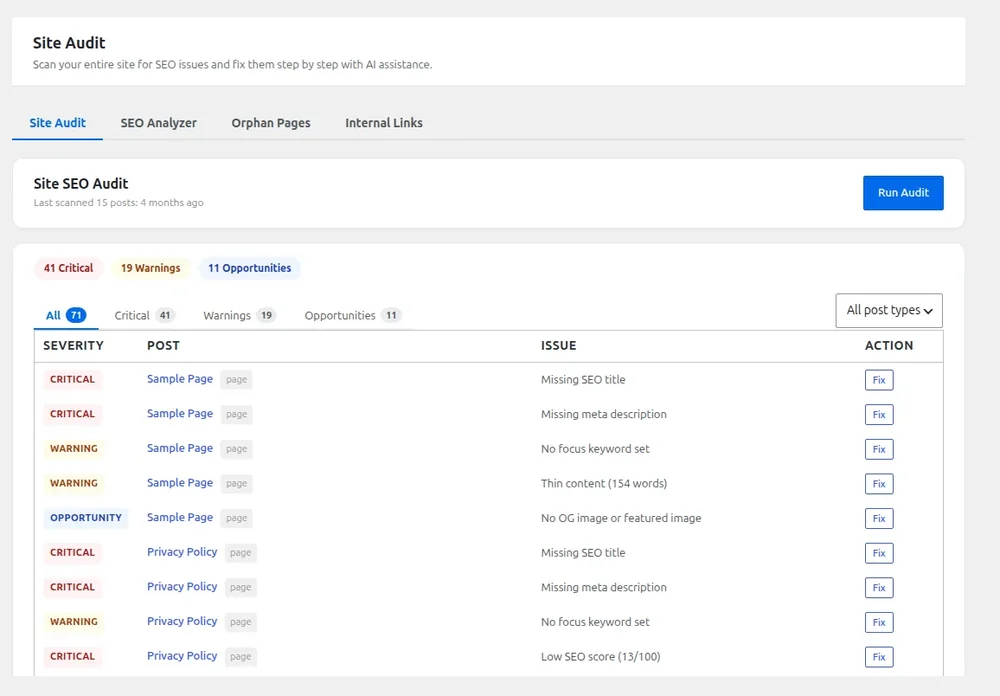Viewport: 1000px width, 696px height.
Task: Open Privacy Policy link in Missing meta description row
Action: click(x=182, y=586)
